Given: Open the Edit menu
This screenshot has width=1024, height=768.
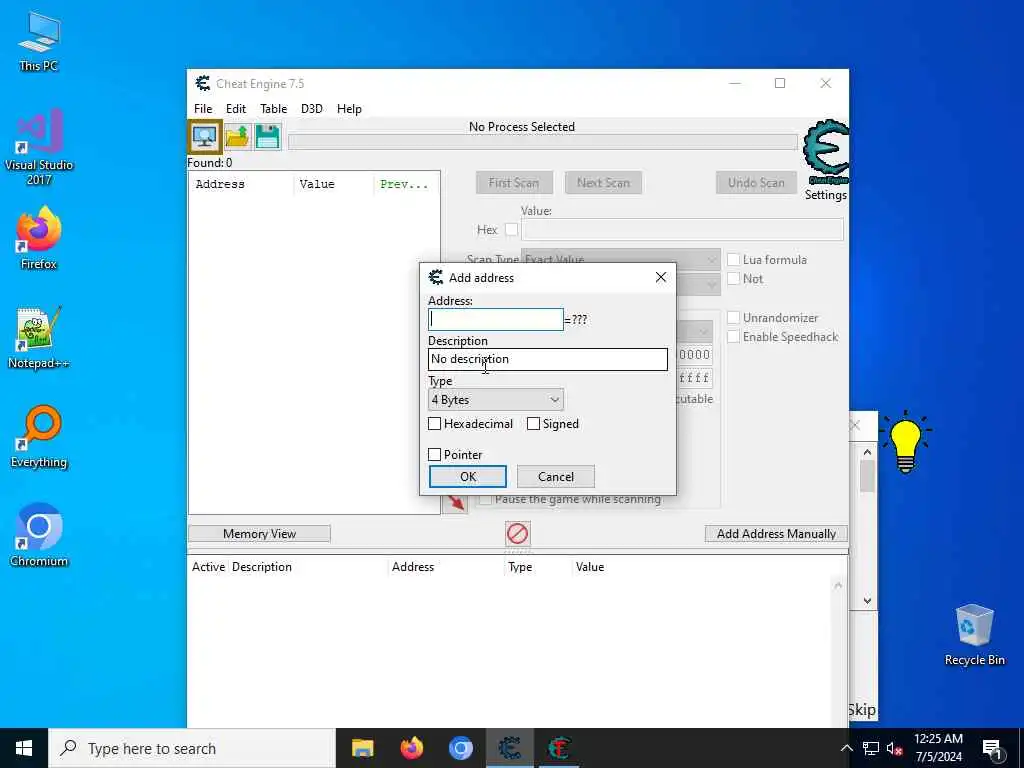Looking at the screenshot, I should pyautogui.click(x=236, y=109).
